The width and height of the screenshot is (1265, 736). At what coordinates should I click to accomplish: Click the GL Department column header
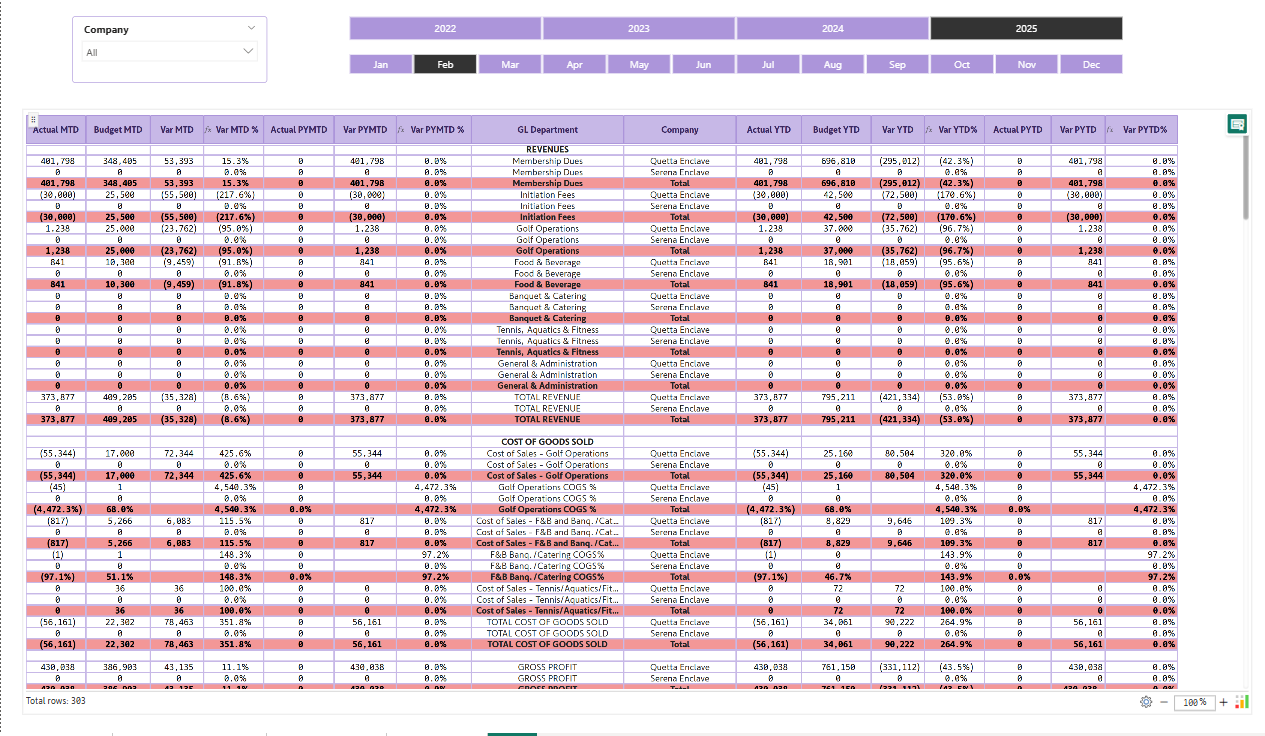[x=547, y=130]
